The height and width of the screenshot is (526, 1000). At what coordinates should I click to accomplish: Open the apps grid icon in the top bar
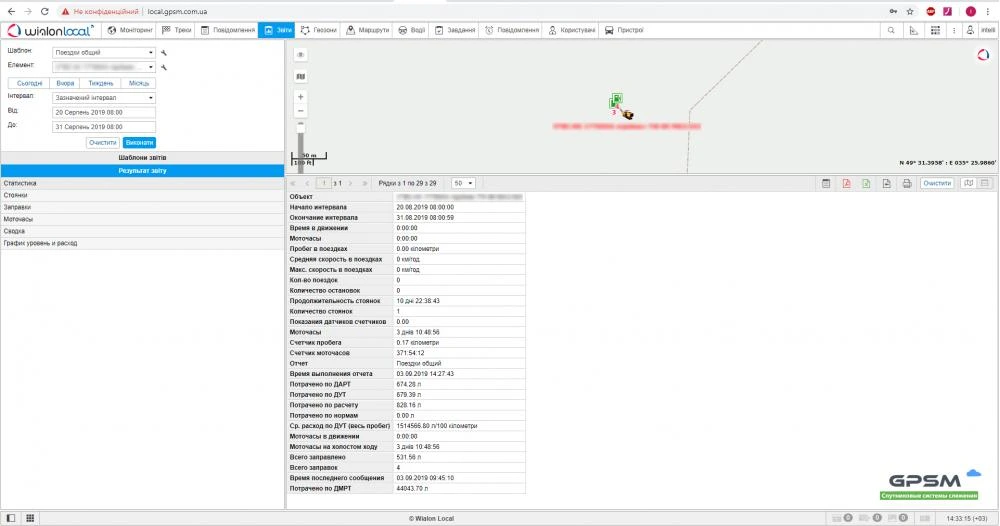coord(935,31)
